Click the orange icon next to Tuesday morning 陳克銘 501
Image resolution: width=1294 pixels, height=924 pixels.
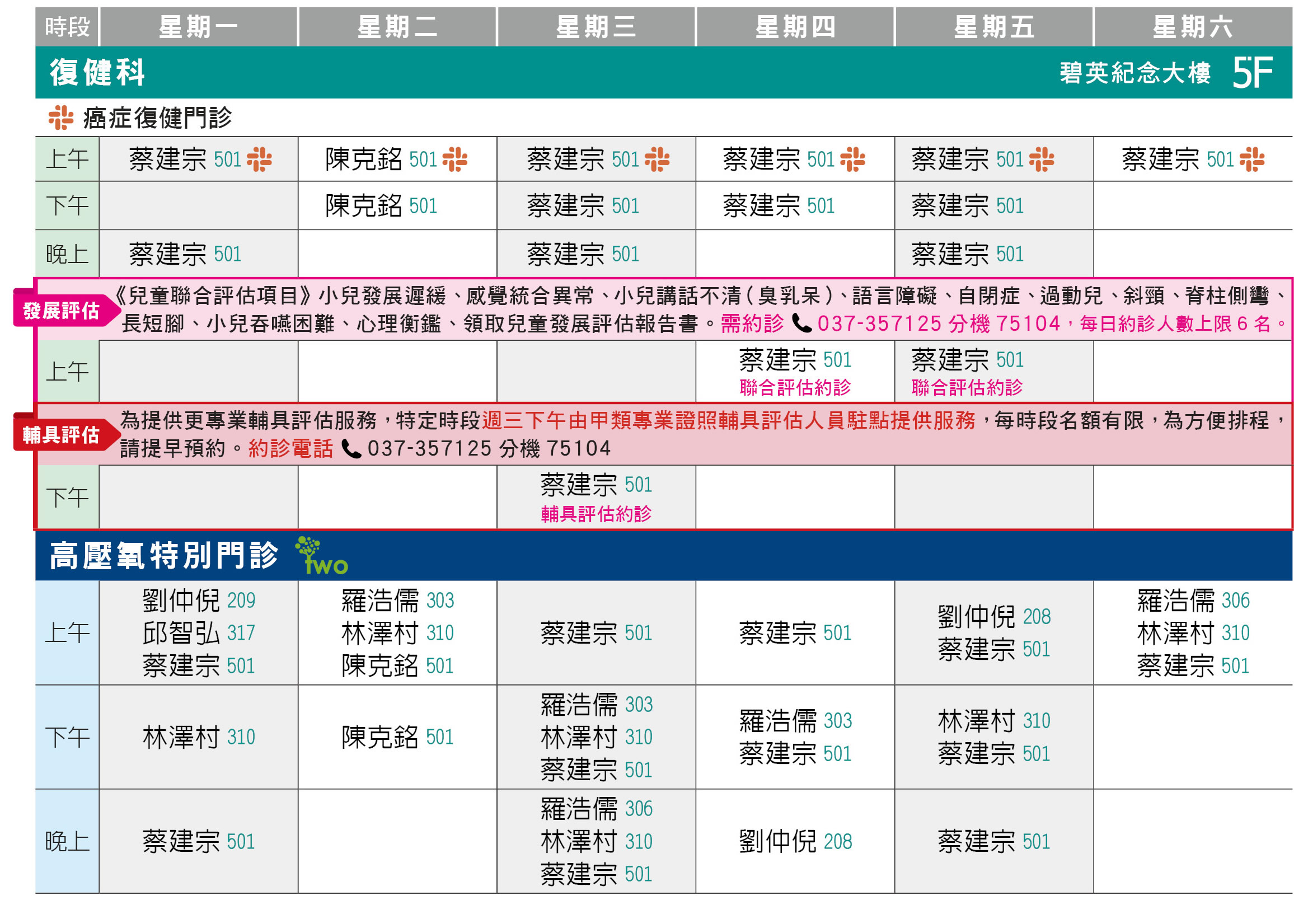pyautogui.click(x=454, y=160)
